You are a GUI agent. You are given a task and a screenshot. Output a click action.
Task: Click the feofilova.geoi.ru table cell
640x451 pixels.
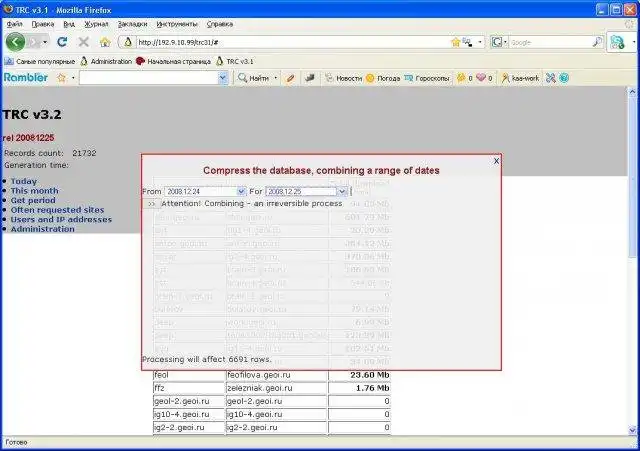coord(276,375)
